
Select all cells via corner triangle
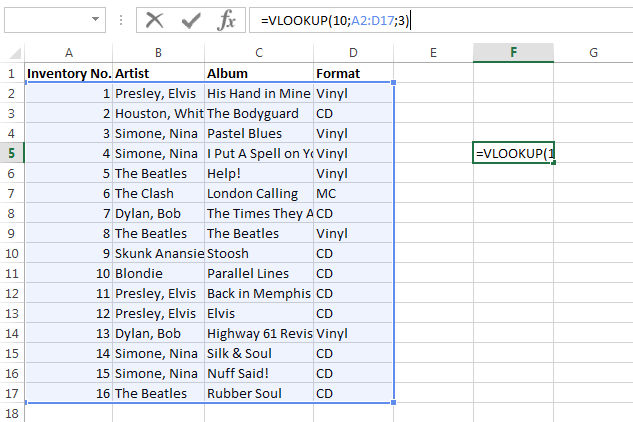pos(15,53)
